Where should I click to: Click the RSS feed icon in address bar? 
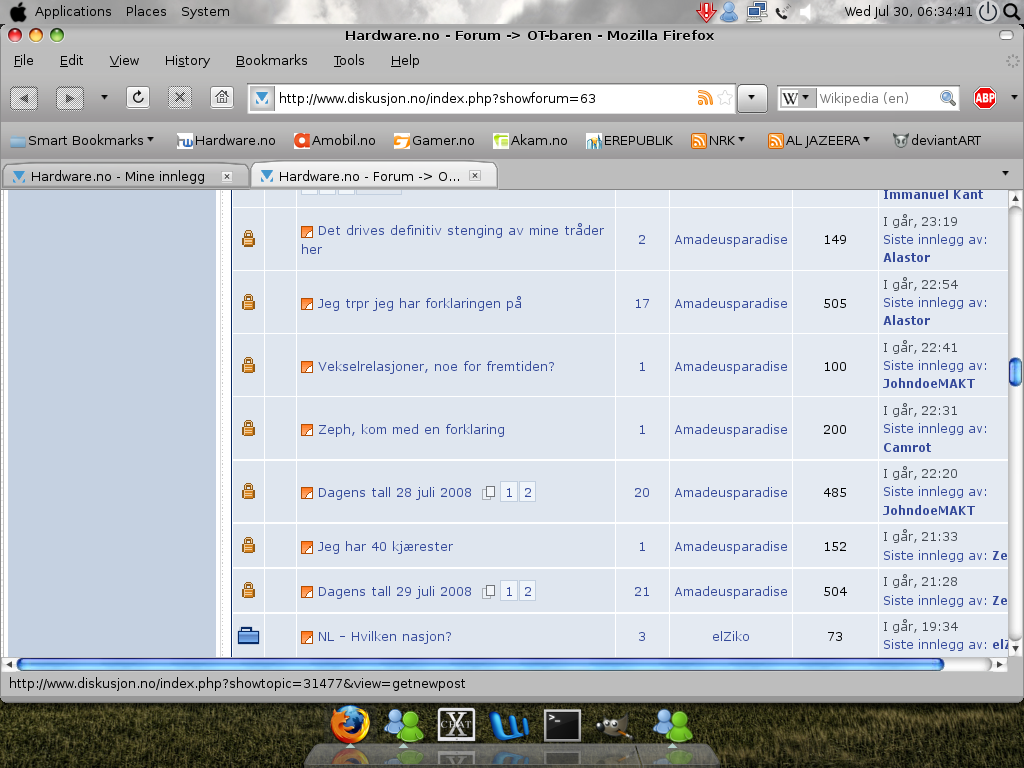(x=705, y=98)
